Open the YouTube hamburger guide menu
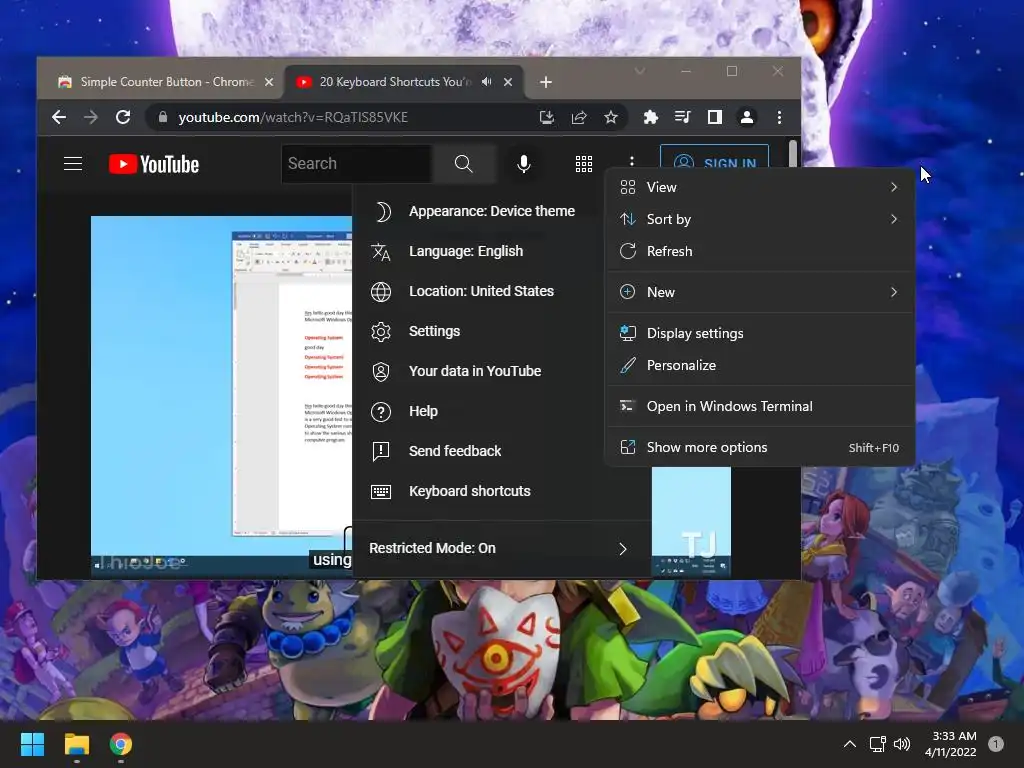The width and height of the screenshot is (1024, 768). (x=72, y=163)
